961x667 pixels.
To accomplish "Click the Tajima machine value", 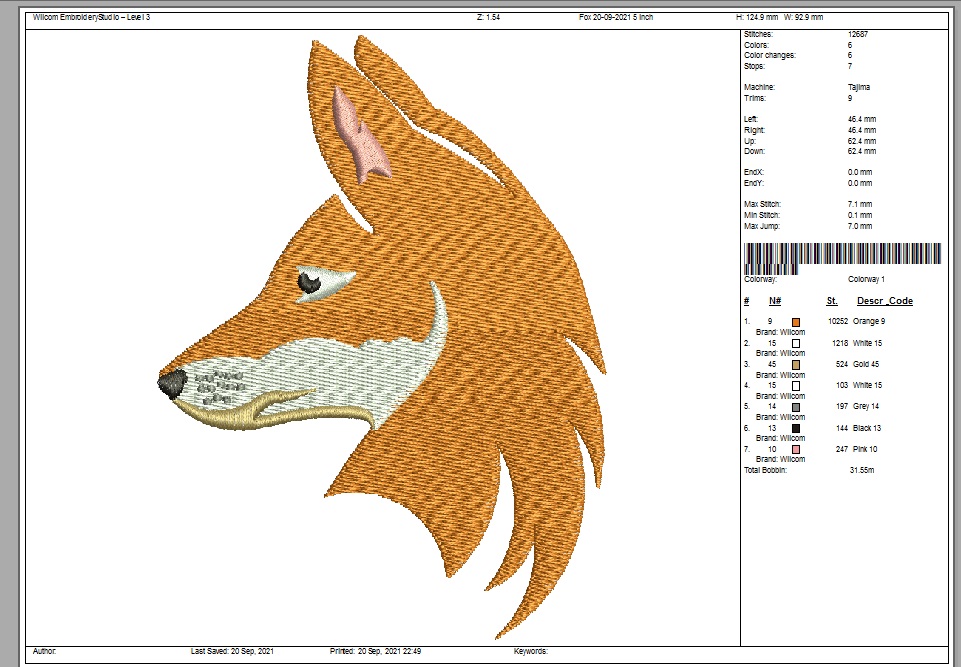I will click(858, 87).
